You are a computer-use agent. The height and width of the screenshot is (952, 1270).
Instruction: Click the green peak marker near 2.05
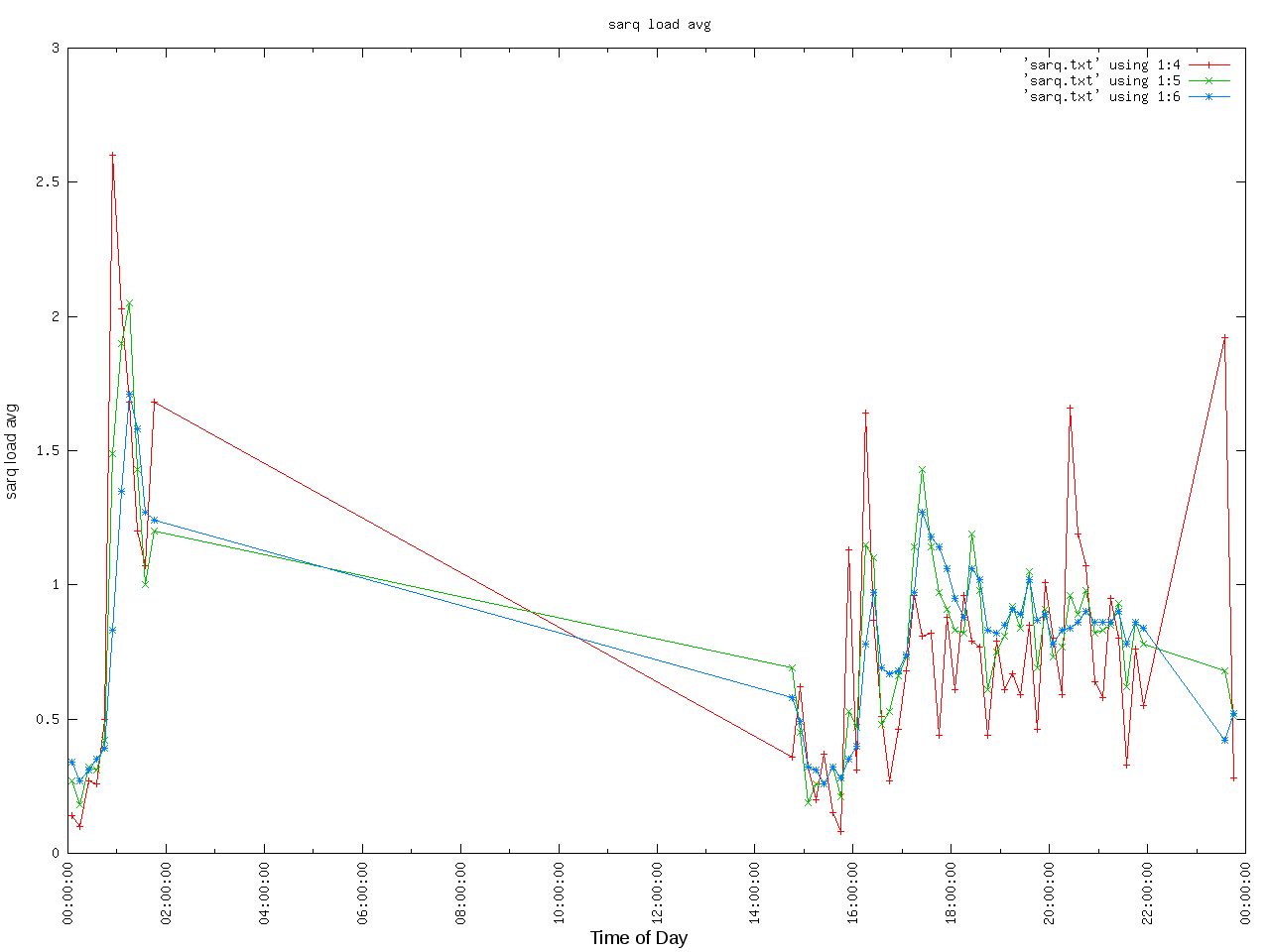point(129,303)
